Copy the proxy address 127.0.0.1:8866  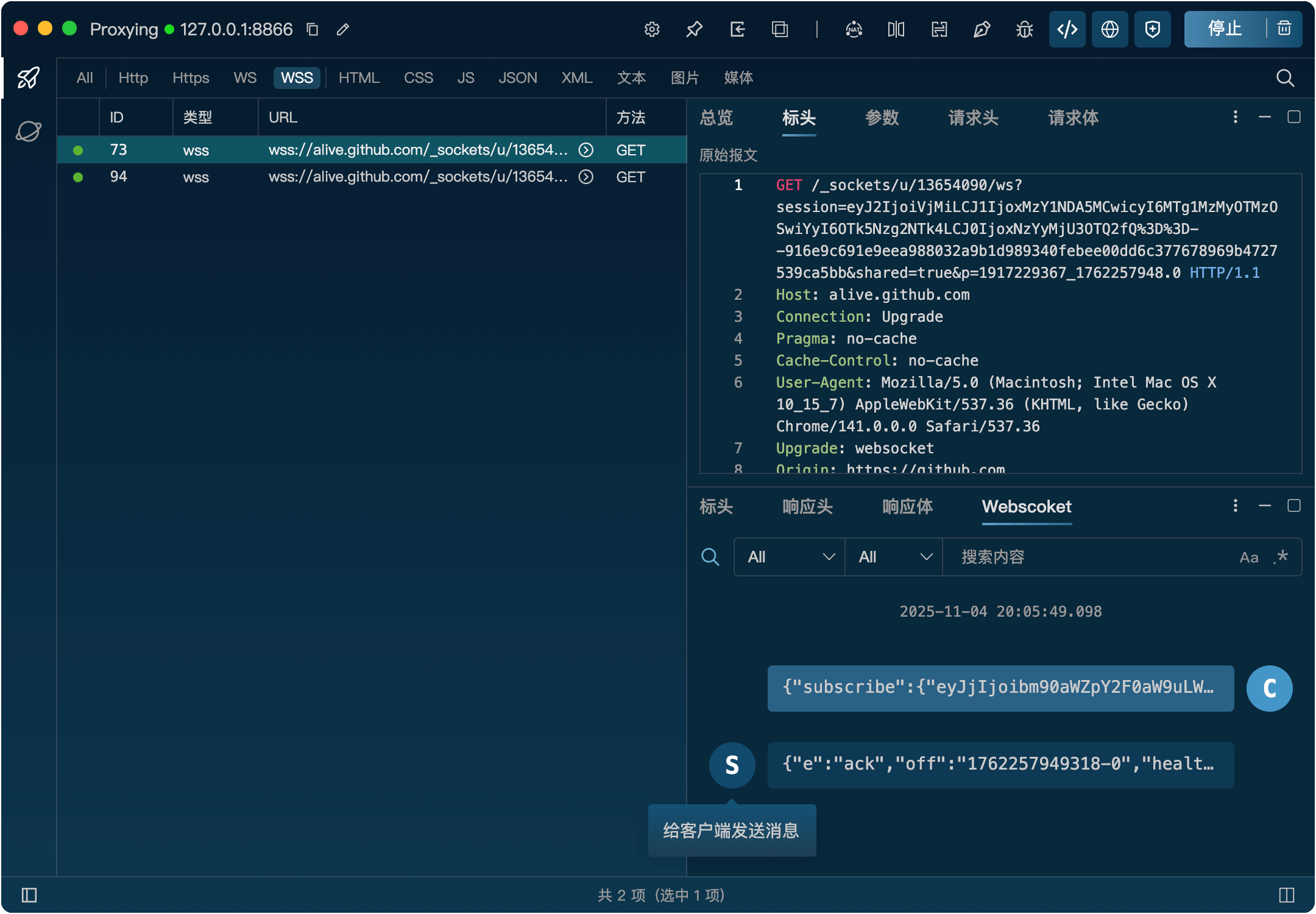pyautogui.click(x=313, y=29)
